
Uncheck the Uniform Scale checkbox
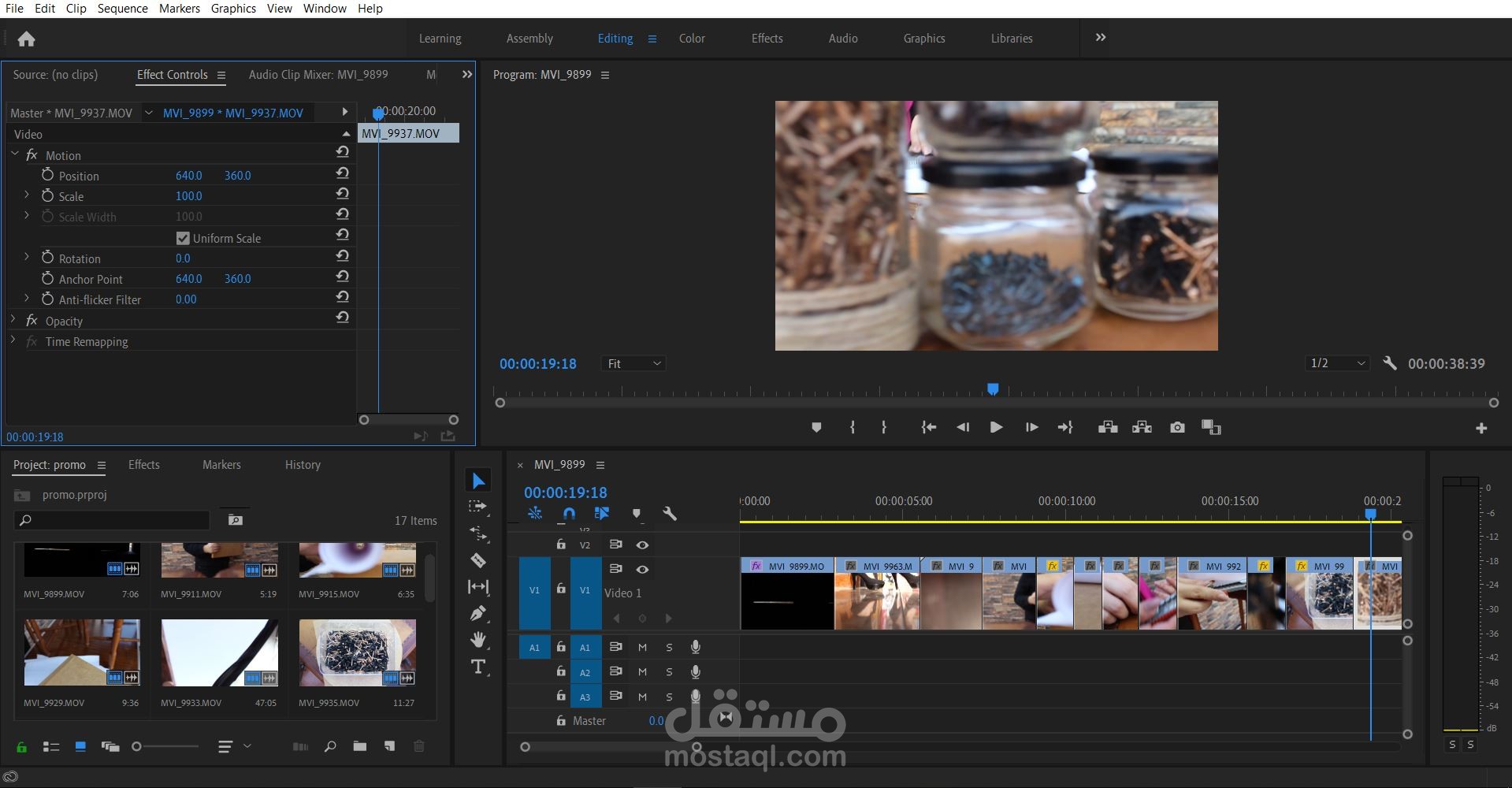click(183, 238)
